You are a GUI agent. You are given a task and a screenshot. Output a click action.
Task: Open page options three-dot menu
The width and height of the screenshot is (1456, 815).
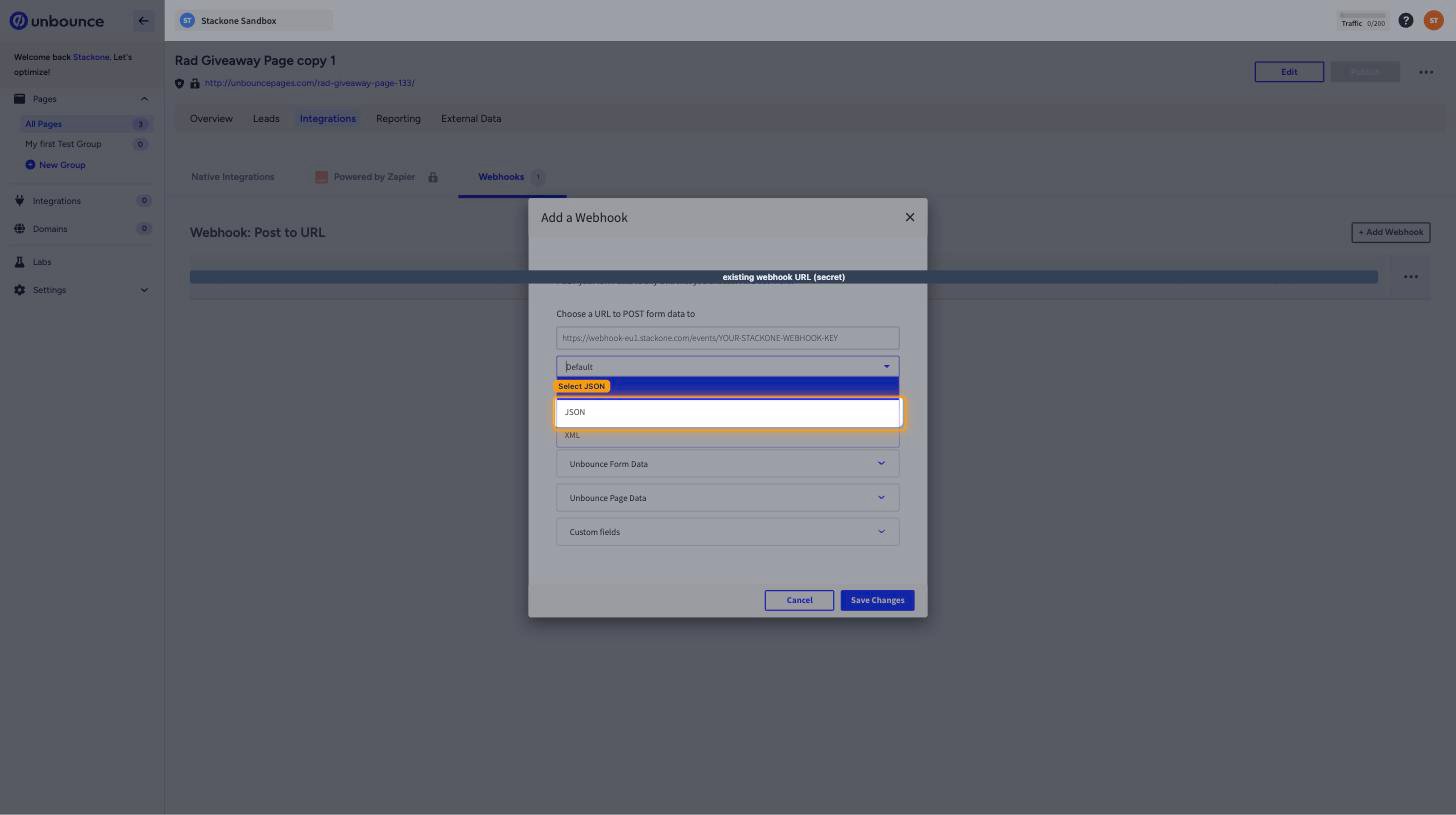(x=1426, y=72)
